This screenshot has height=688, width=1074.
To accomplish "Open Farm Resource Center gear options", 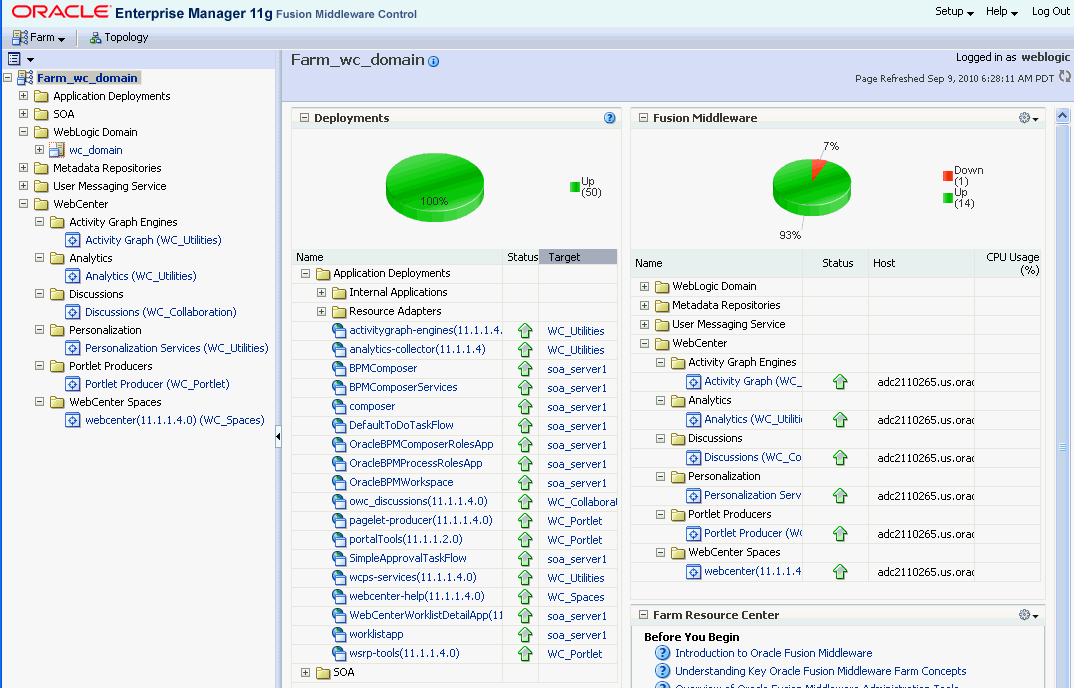I will coord(1028,615).
